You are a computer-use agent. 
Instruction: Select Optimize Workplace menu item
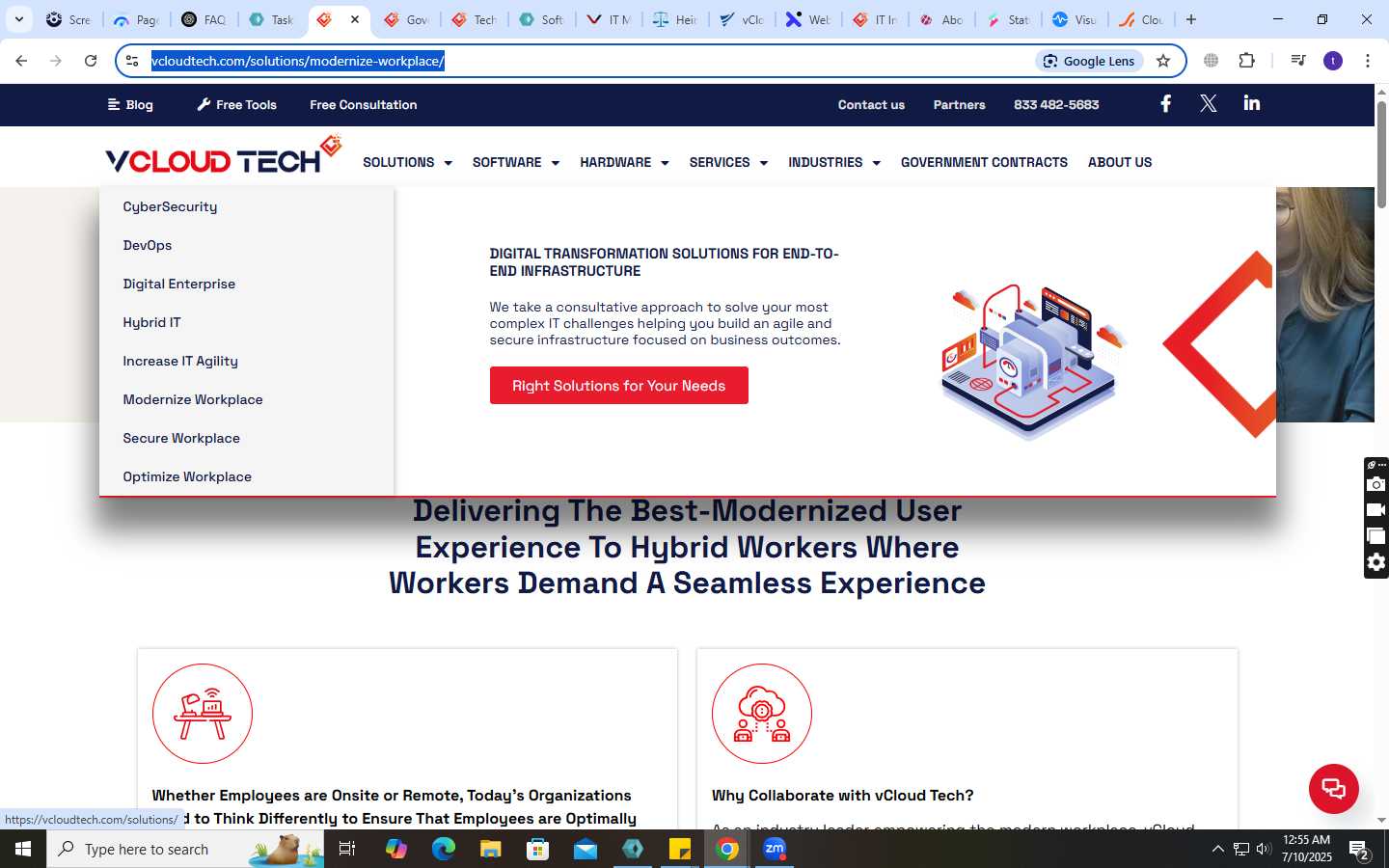(187, 476)
